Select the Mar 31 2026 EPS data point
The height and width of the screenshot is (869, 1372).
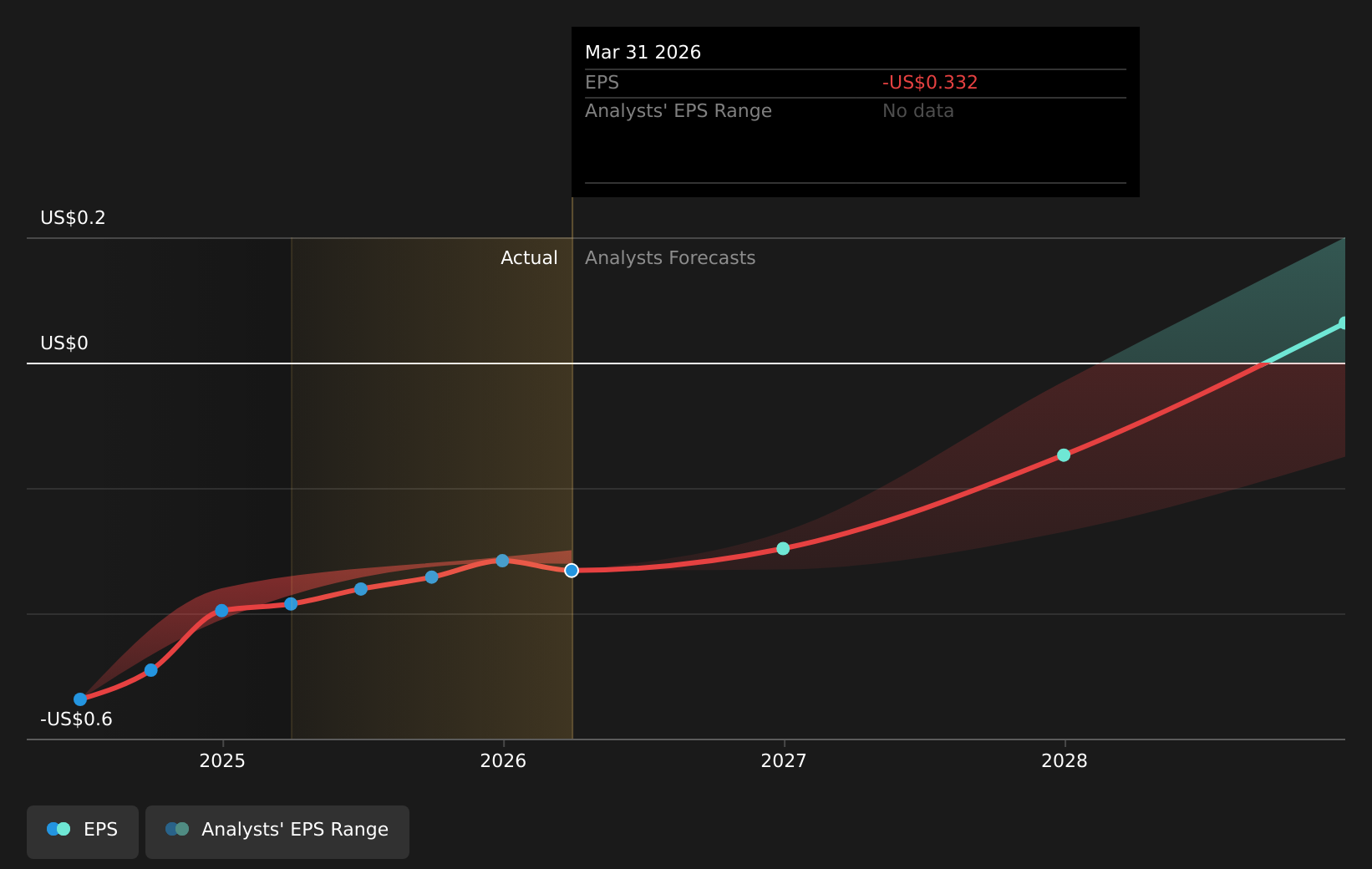[572, 570]
